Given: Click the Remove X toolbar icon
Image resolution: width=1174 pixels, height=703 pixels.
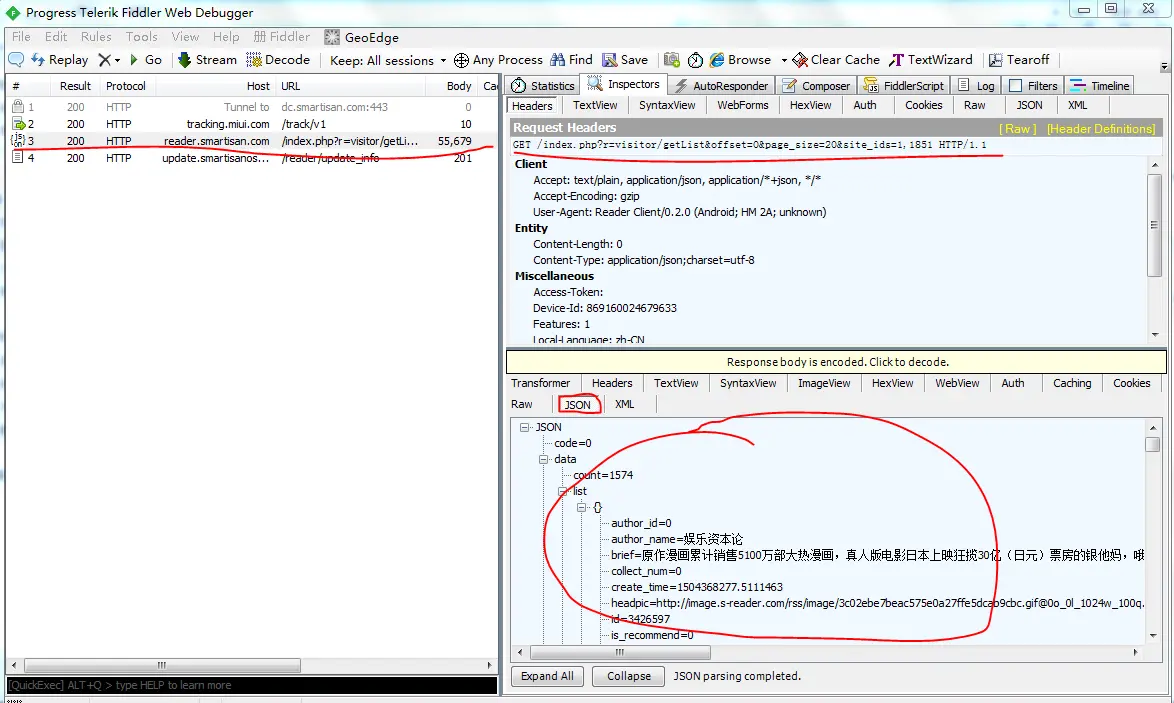Looking at the screenshot, I should click(x=104, y=60).
